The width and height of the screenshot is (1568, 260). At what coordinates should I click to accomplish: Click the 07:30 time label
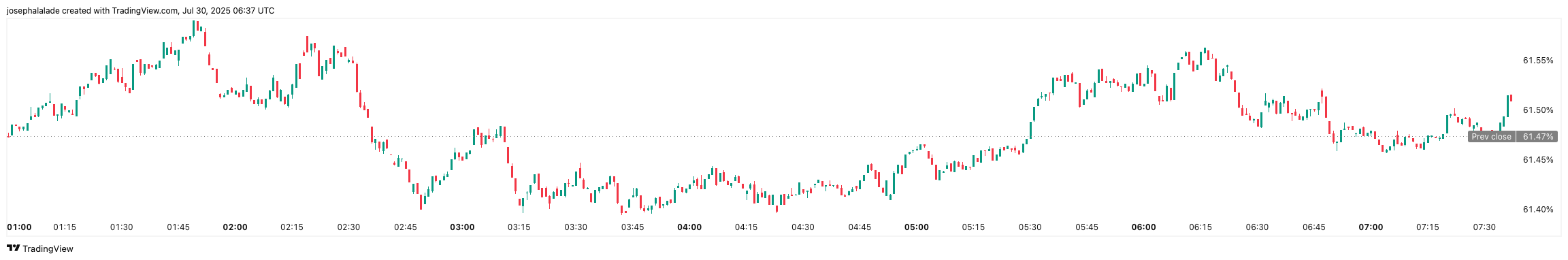1484,227
